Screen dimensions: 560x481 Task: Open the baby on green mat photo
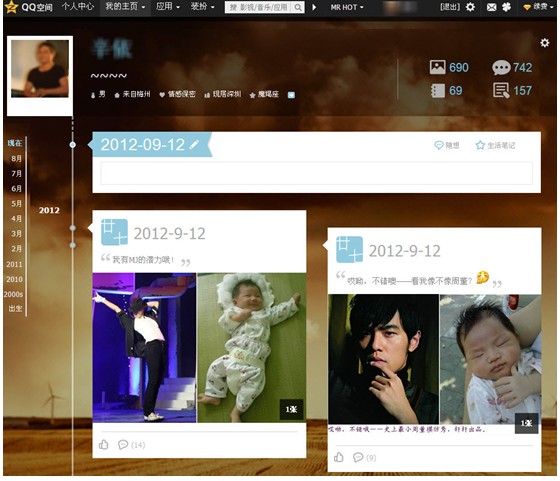(x=252, y=347)
